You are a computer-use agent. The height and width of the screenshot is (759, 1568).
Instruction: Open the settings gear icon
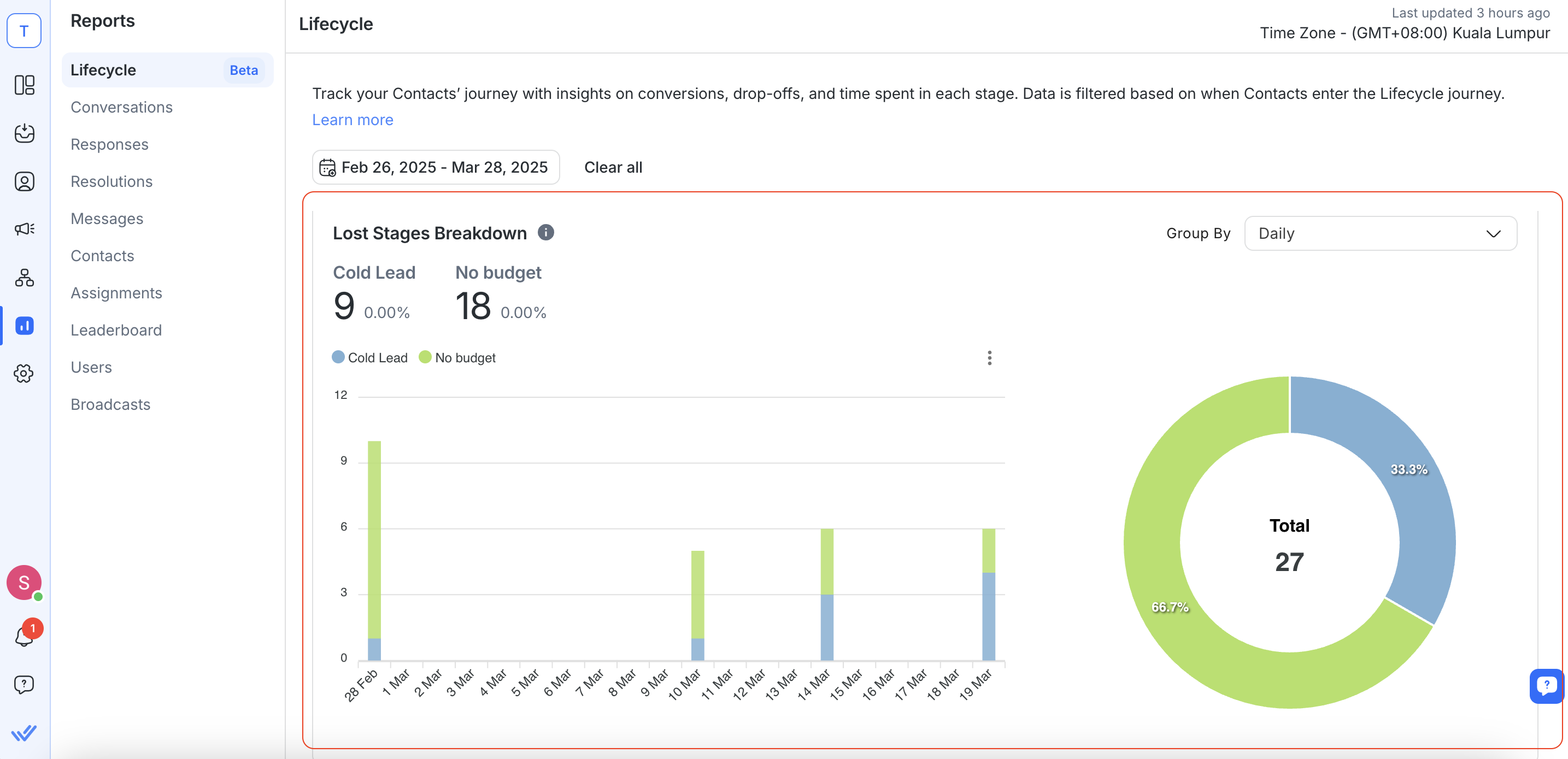point(25,373)
